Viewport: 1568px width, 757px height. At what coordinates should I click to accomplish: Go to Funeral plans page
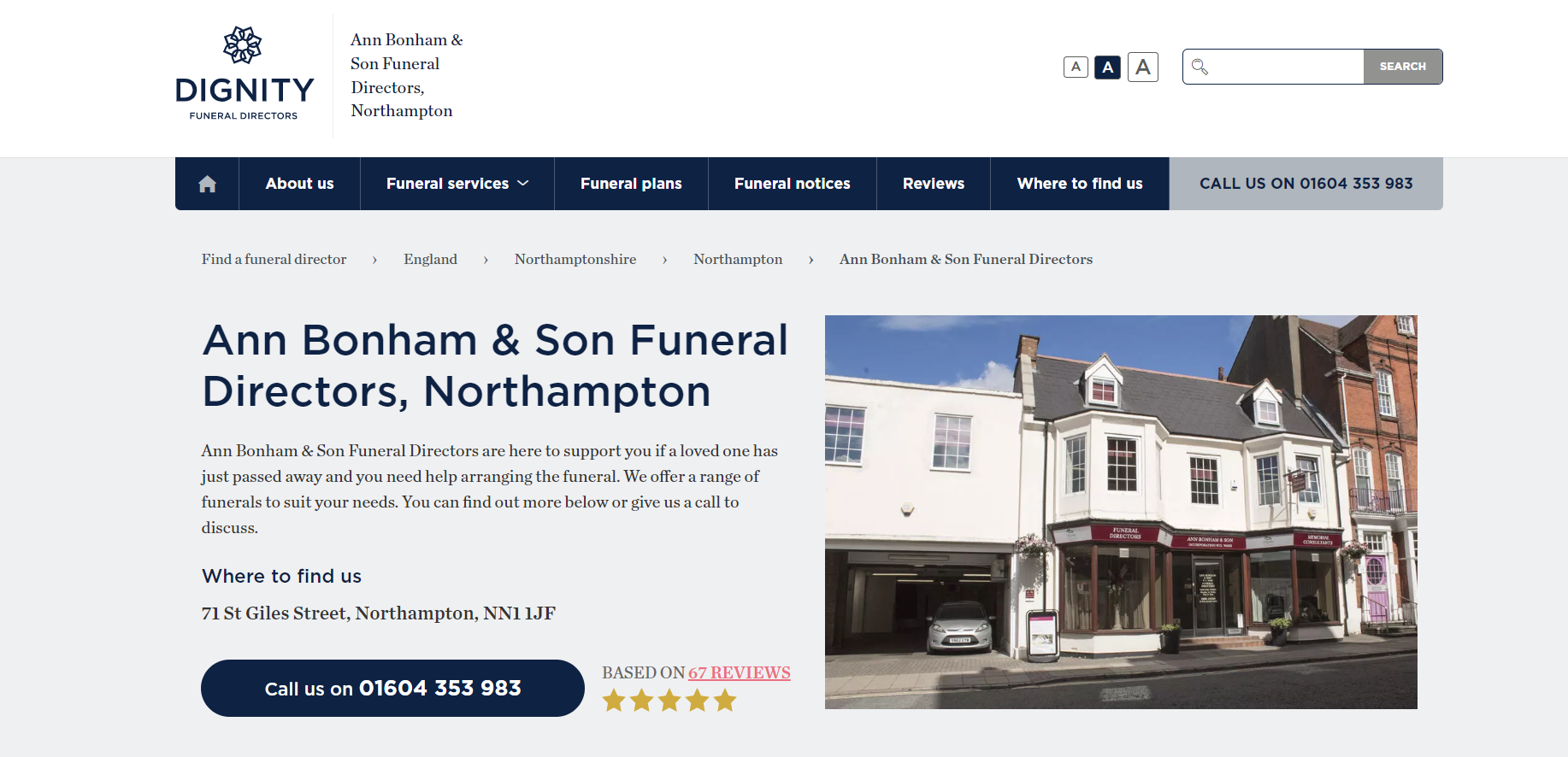(631, 184)
